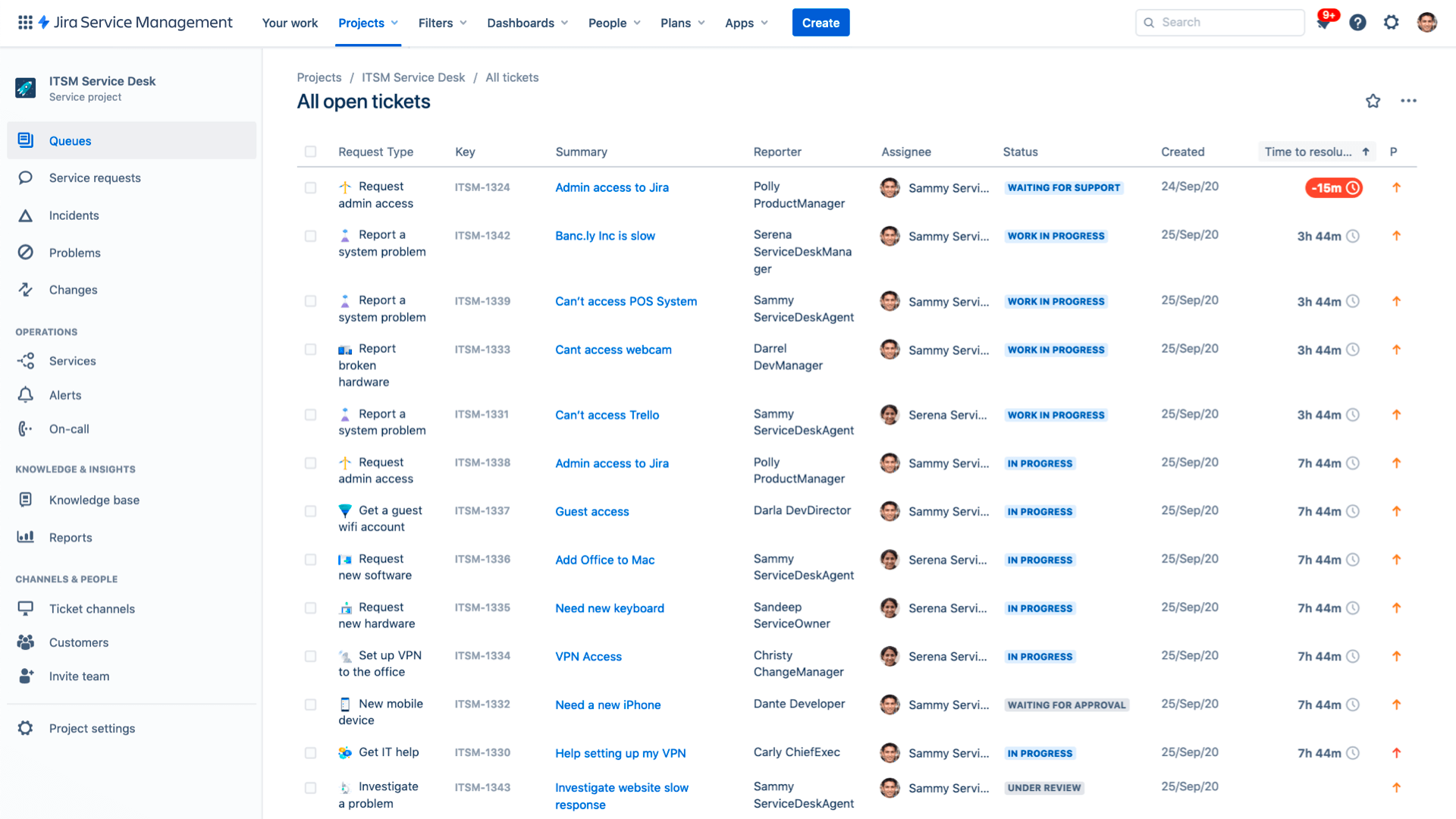Click the Changes sidebar icon
Image resolution: width=1456 pixels, height=819 pixels.
pos(27,289)
